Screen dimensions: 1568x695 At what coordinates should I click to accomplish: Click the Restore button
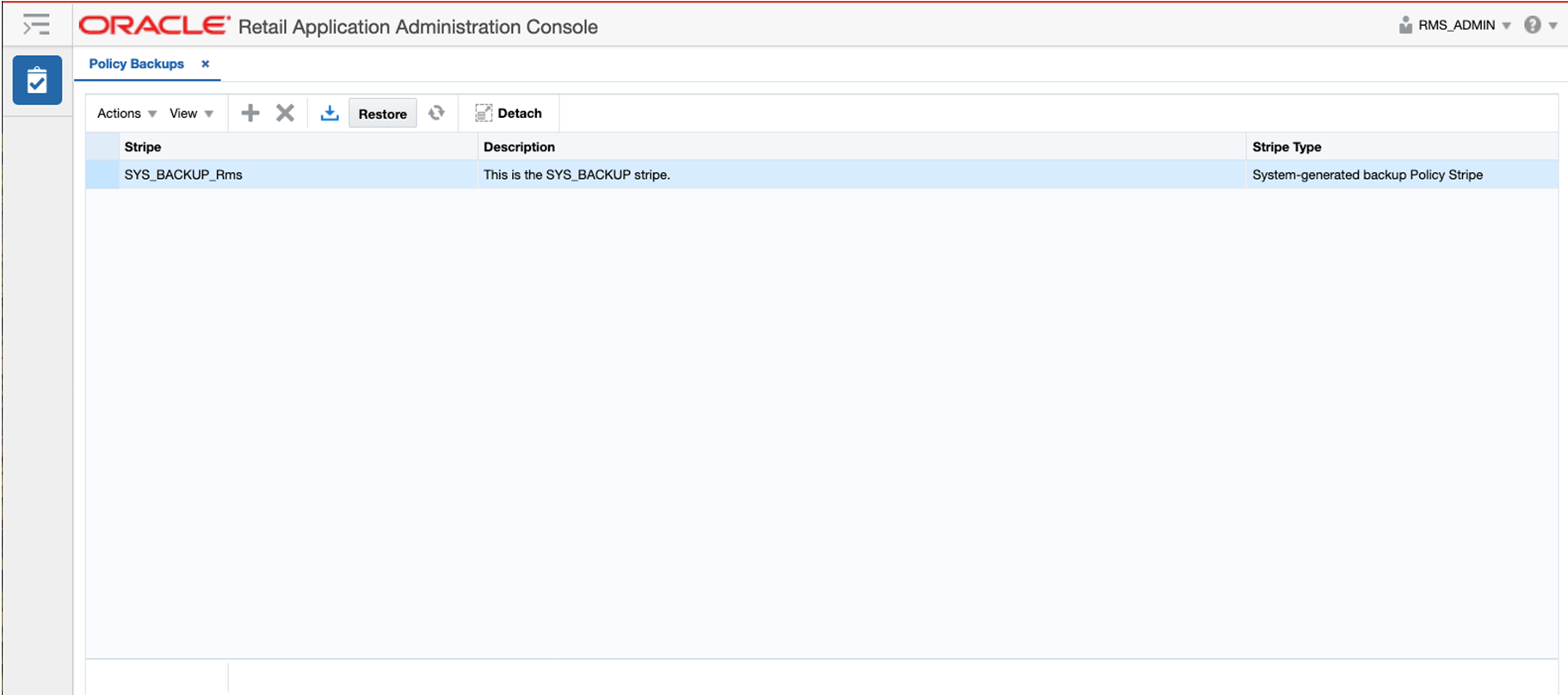pos(382,114)
